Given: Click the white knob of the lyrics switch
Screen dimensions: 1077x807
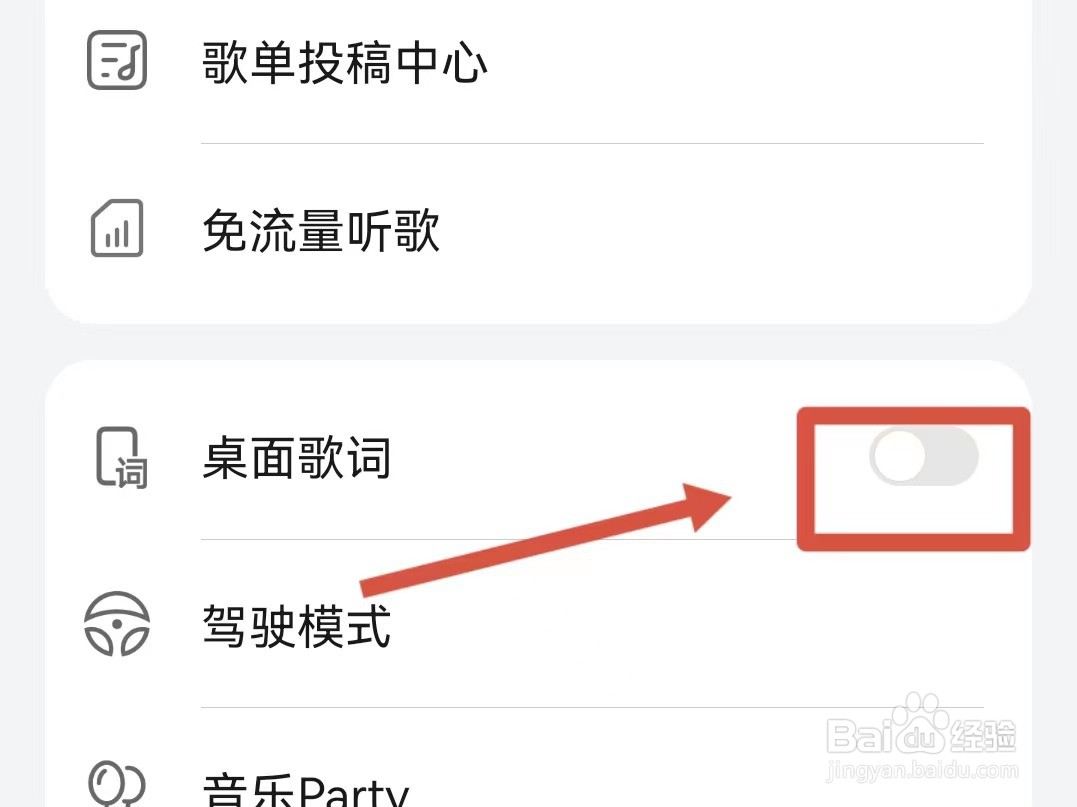Looking at the screenshot, I should click(903, 456).
